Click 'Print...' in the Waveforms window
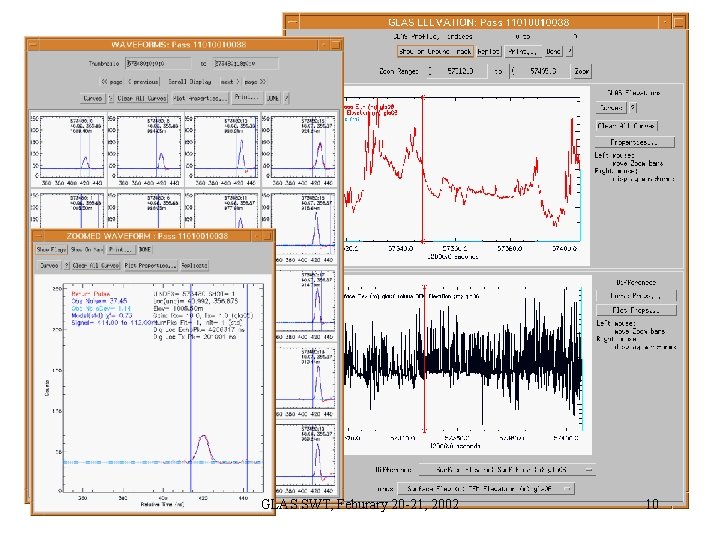Image resolution: width=720 pixels, height=540 pixels. pyautogui.click(x=247, y=97)
